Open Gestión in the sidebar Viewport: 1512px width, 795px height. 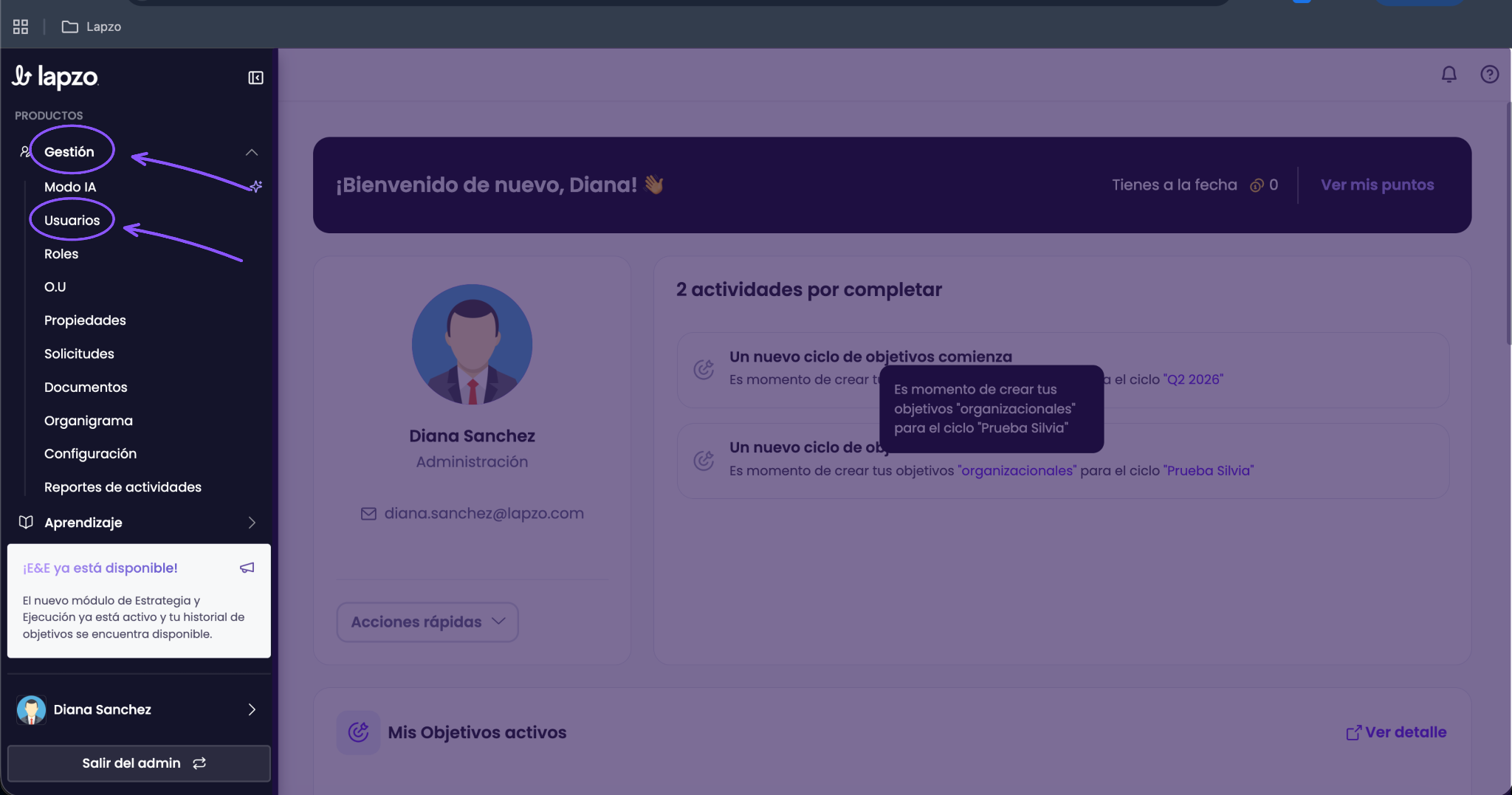[x=69, y=151]
